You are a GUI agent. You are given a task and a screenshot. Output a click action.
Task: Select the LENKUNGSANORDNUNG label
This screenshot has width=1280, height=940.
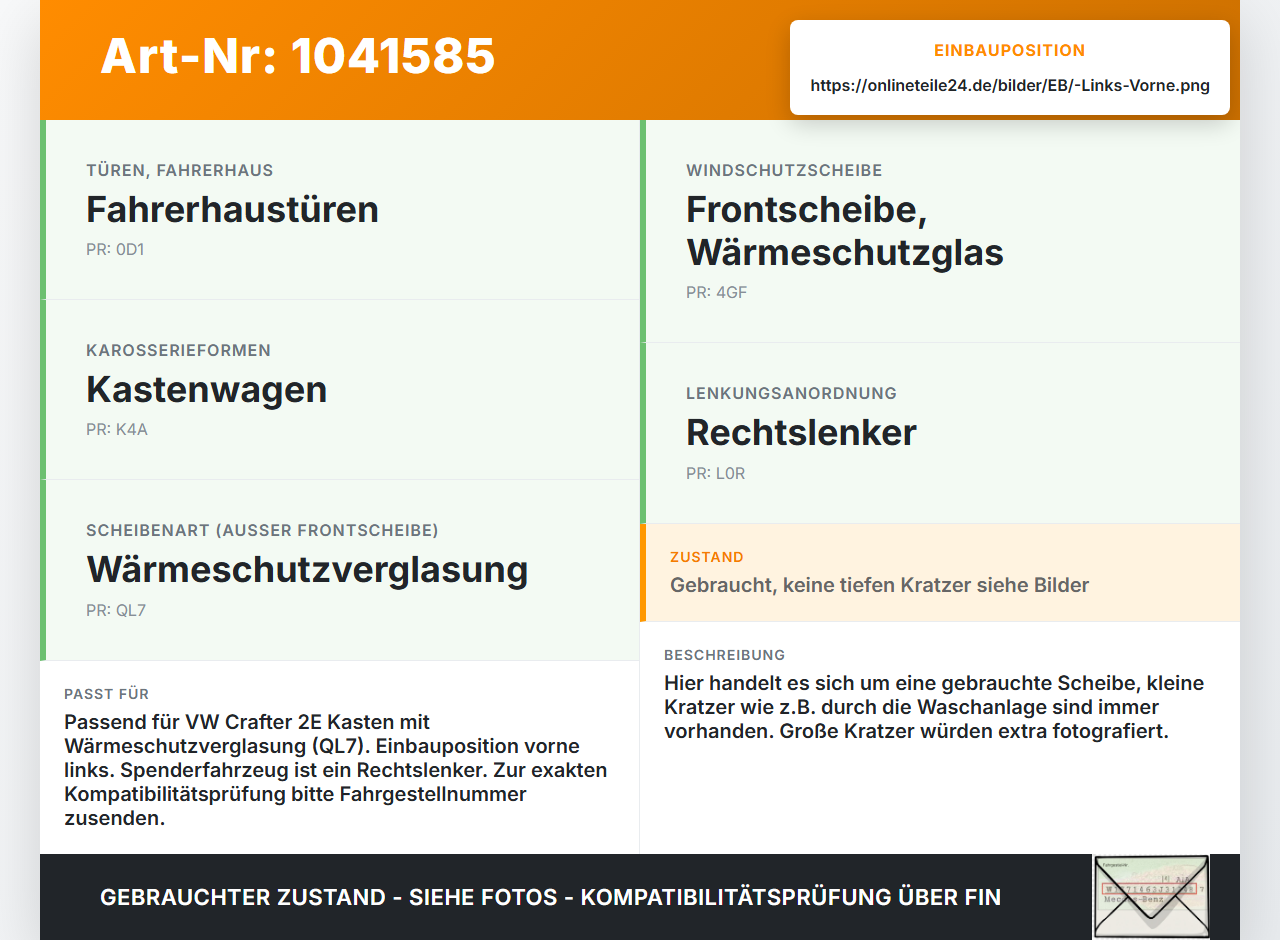point(791,394)
